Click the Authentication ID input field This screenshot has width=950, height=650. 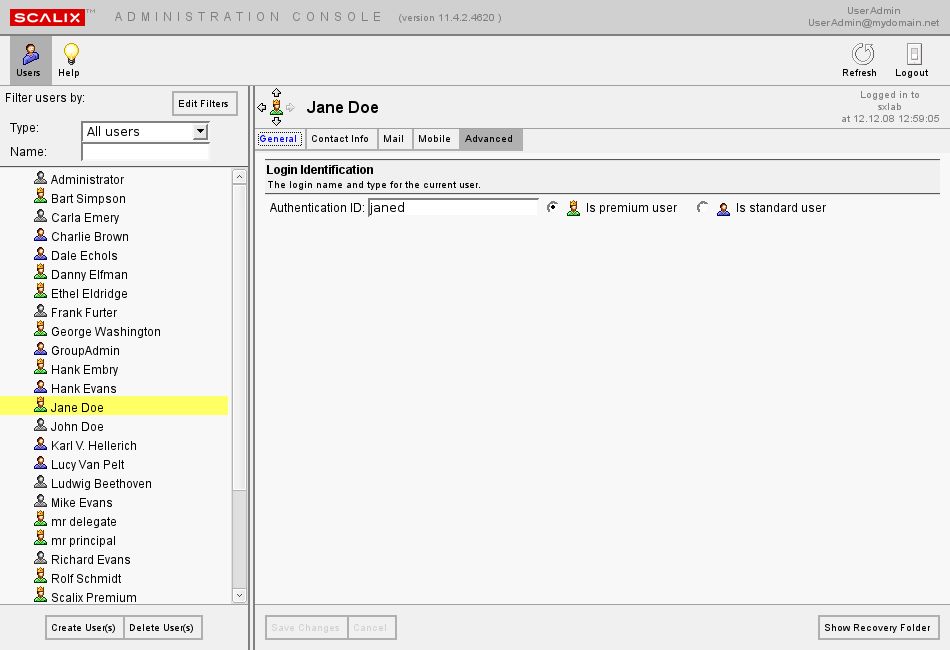click(x=453, y=207)
